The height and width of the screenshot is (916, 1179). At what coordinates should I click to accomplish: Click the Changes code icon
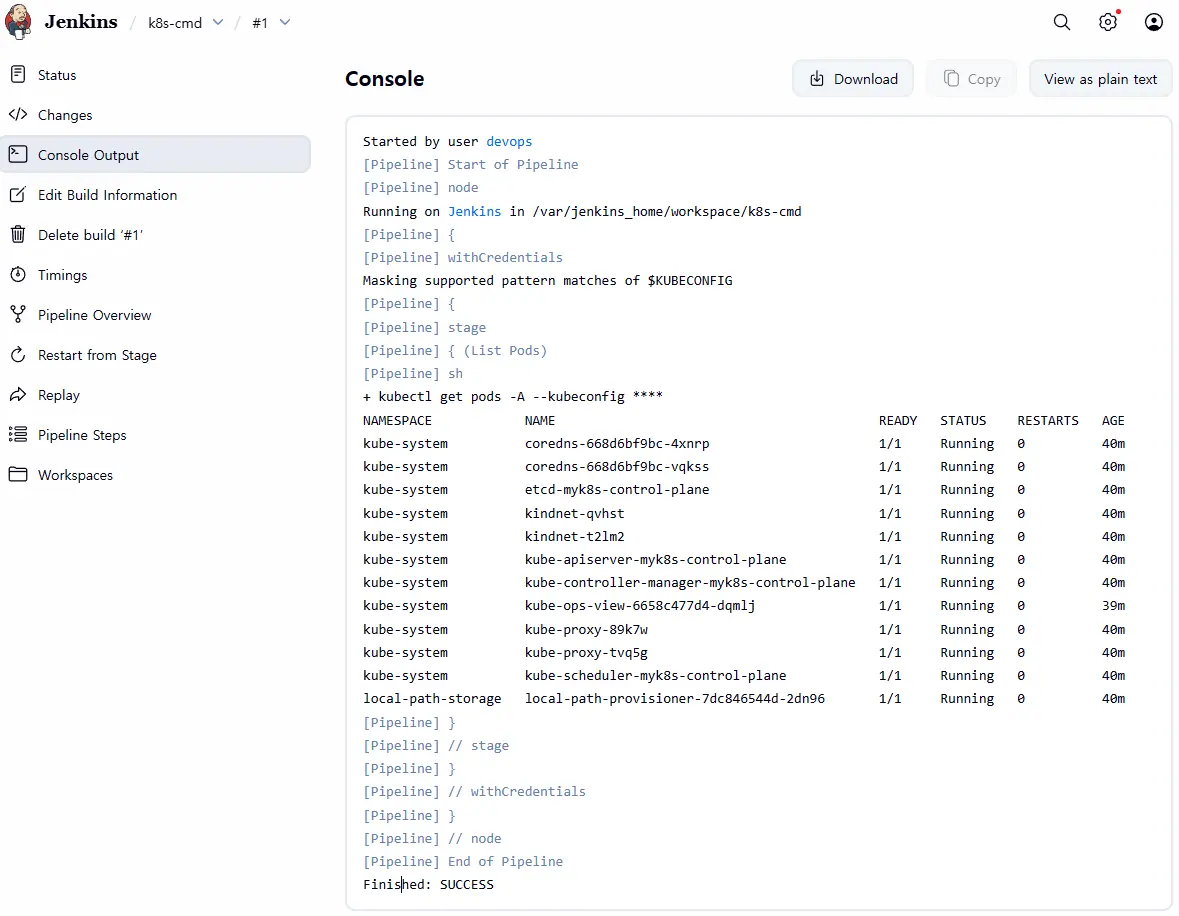pyautogui.click(x=18, y=115)
